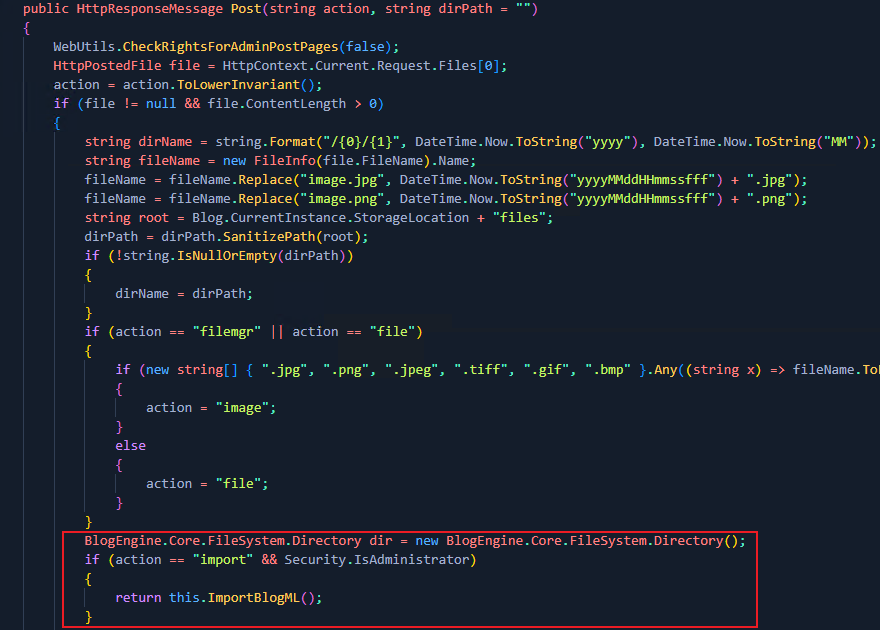Click Security.IsAdministrator condition
880x630 pixels.
click(x=377, y=560)
